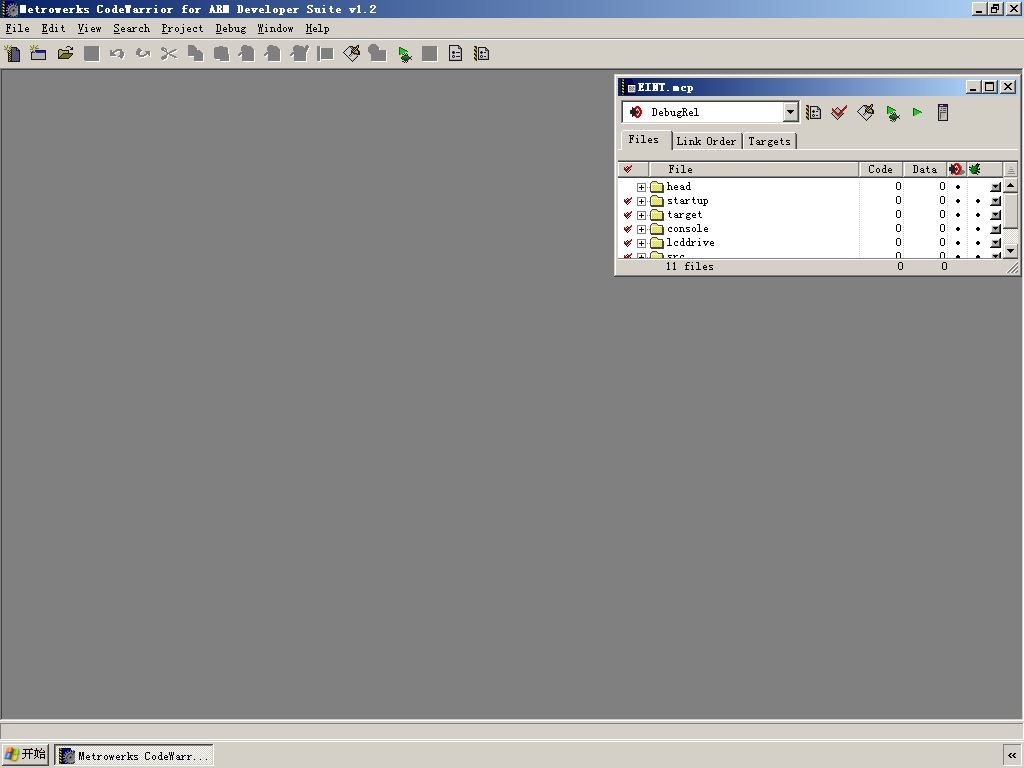Expand the console folder
Image resolution: width=1024 pixels, height=768 pixels.
(641, 229)
